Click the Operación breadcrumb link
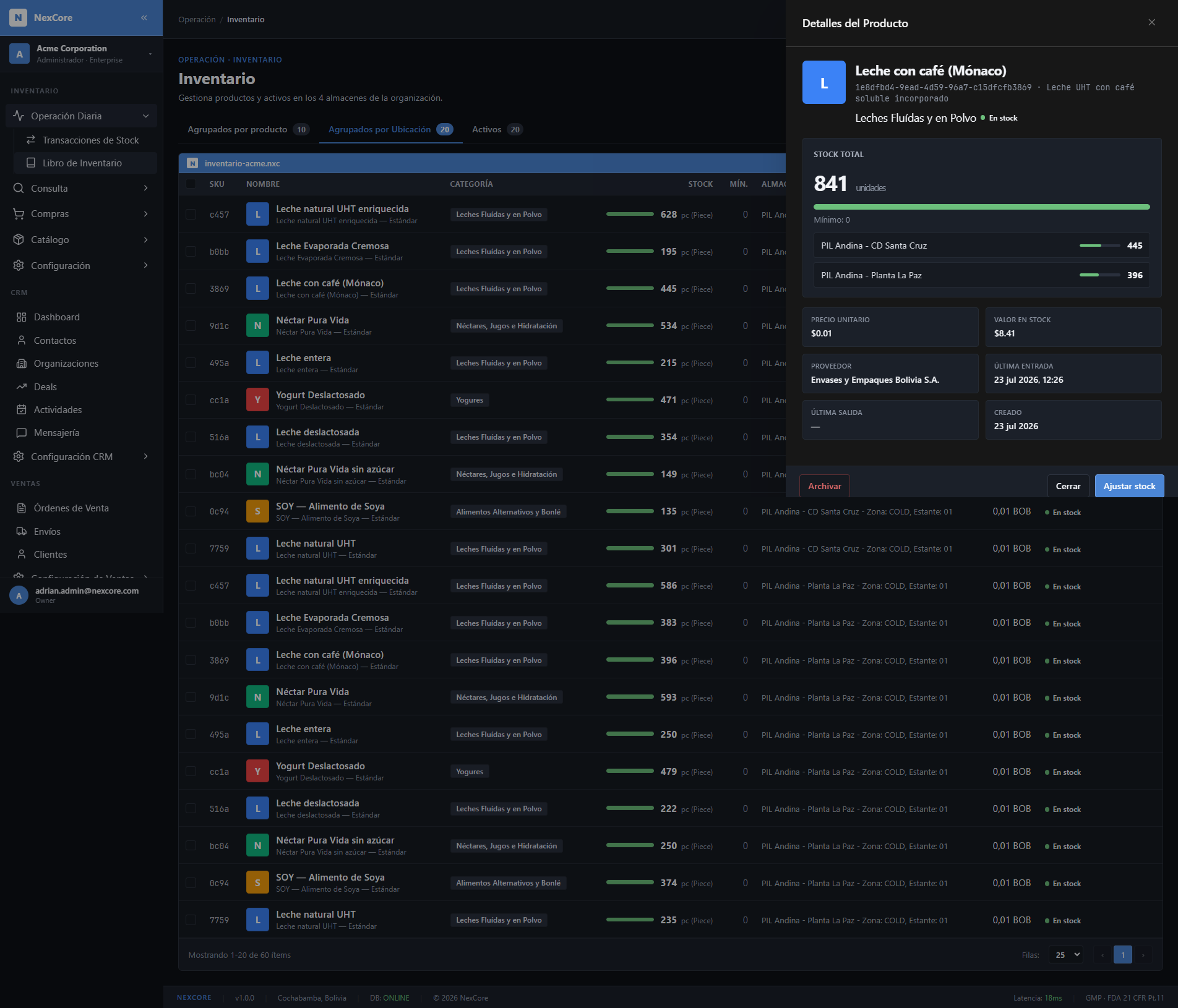Screen dimensions: 1178x1008 [197, 19]
